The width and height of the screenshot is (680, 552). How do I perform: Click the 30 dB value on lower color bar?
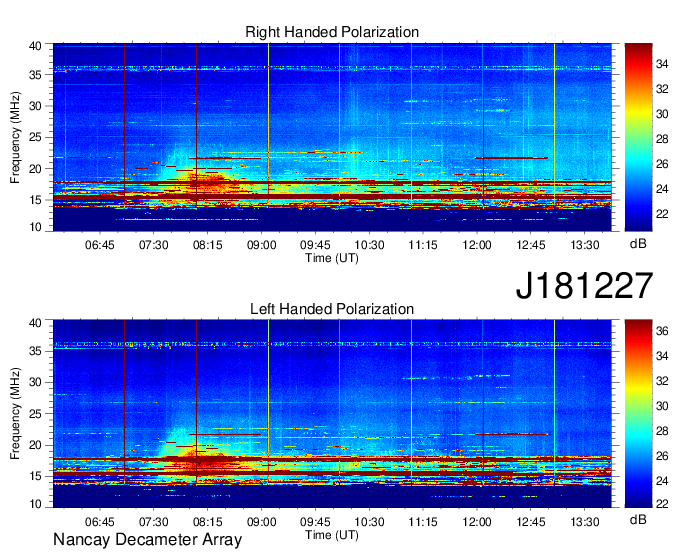tap(662, 406)
